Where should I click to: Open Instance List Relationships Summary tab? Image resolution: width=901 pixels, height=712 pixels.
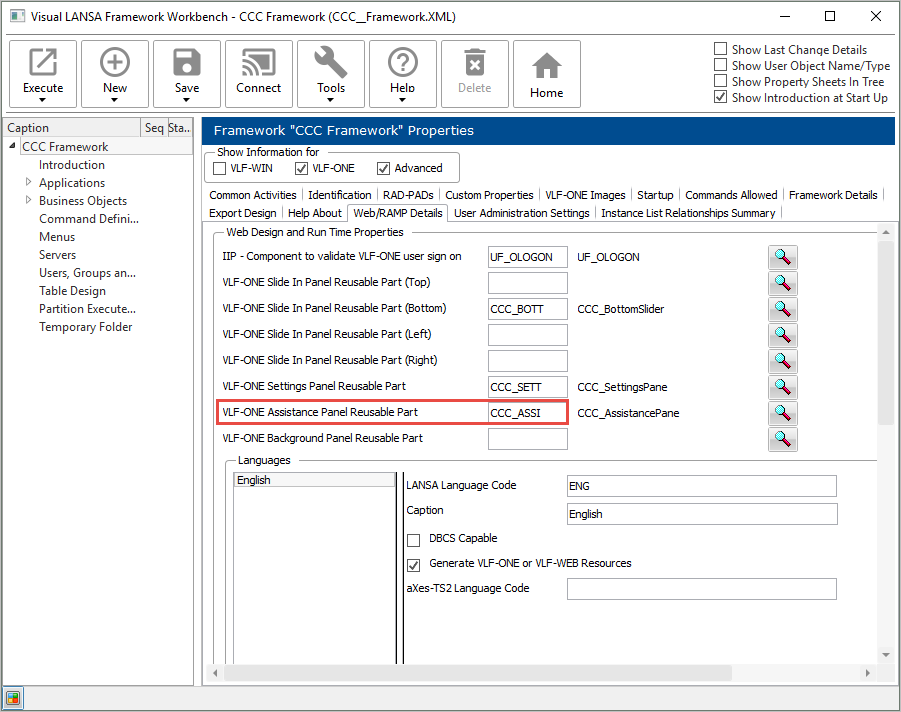[688, 213]
